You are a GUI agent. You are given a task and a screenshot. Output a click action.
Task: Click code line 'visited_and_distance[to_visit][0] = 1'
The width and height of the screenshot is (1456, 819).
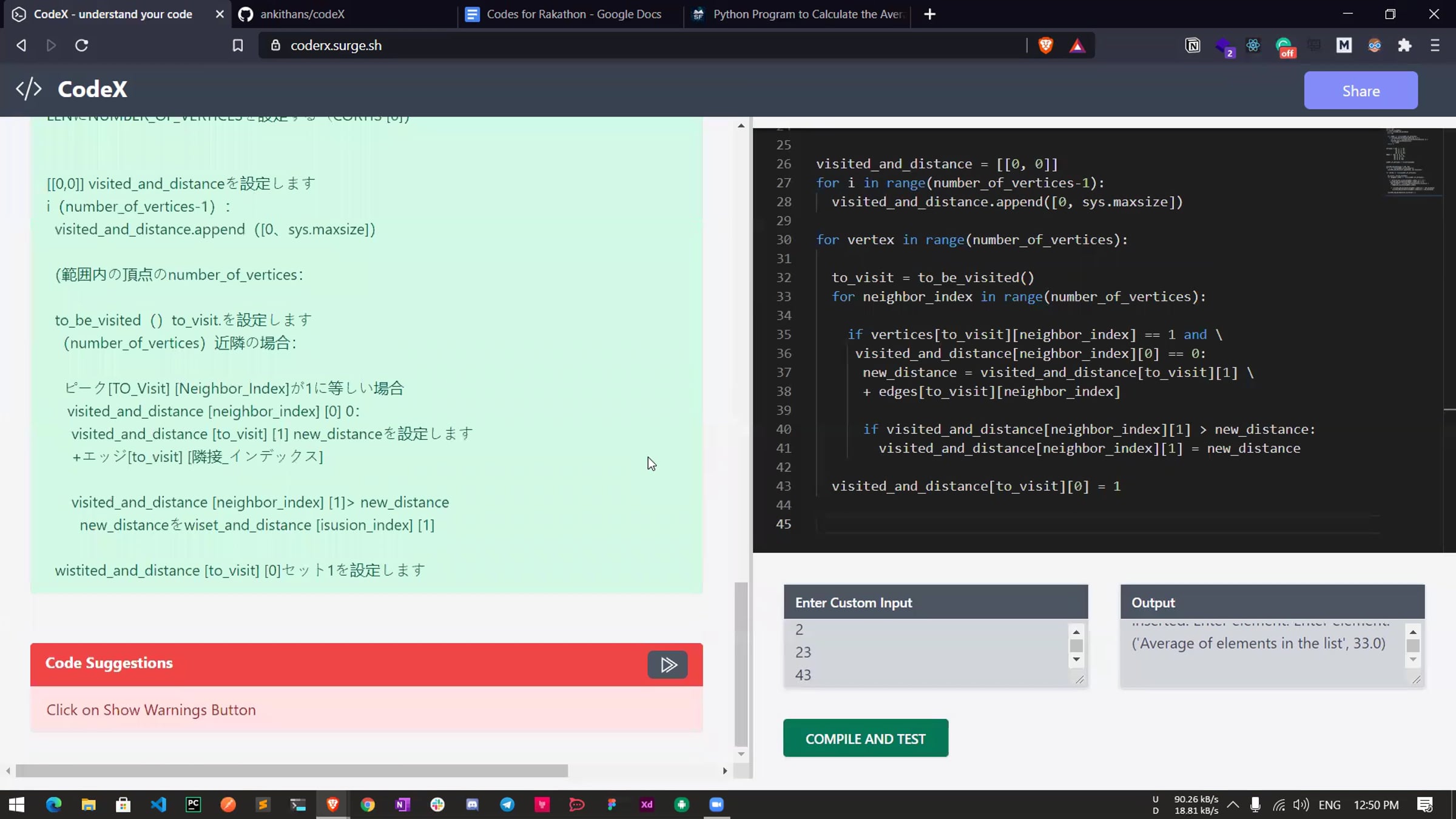976,486
